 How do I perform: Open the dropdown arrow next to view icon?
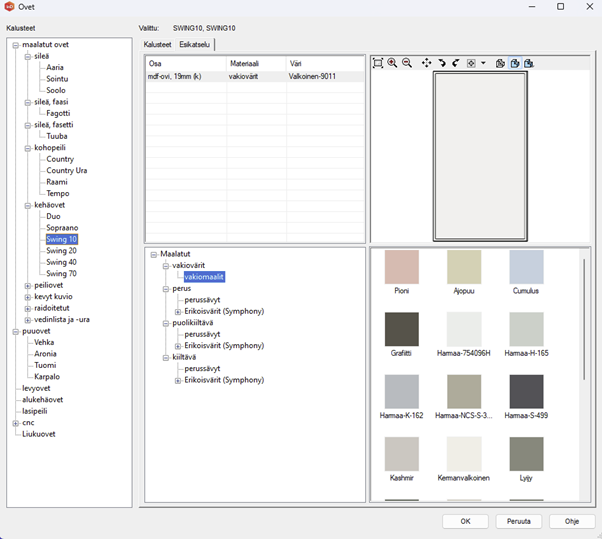point(484,63)
